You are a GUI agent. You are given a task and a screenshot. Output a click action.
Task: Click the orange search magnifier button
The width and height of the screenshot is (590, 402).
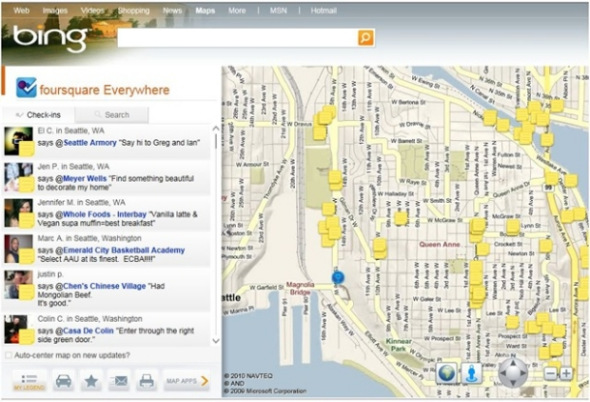366,38
